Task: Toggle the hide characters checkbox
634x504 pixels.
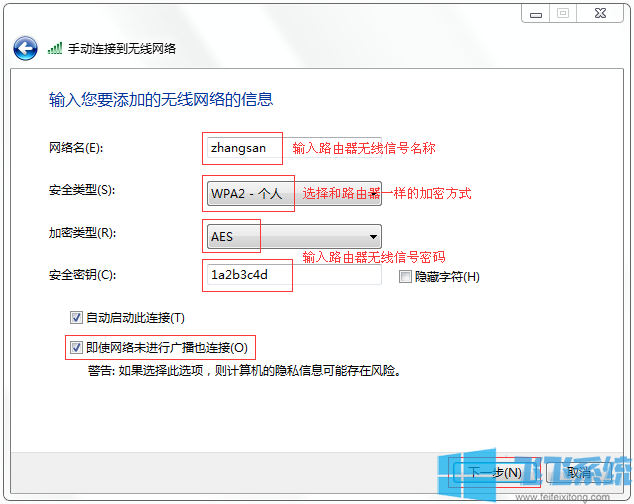Action: [405, 277]
